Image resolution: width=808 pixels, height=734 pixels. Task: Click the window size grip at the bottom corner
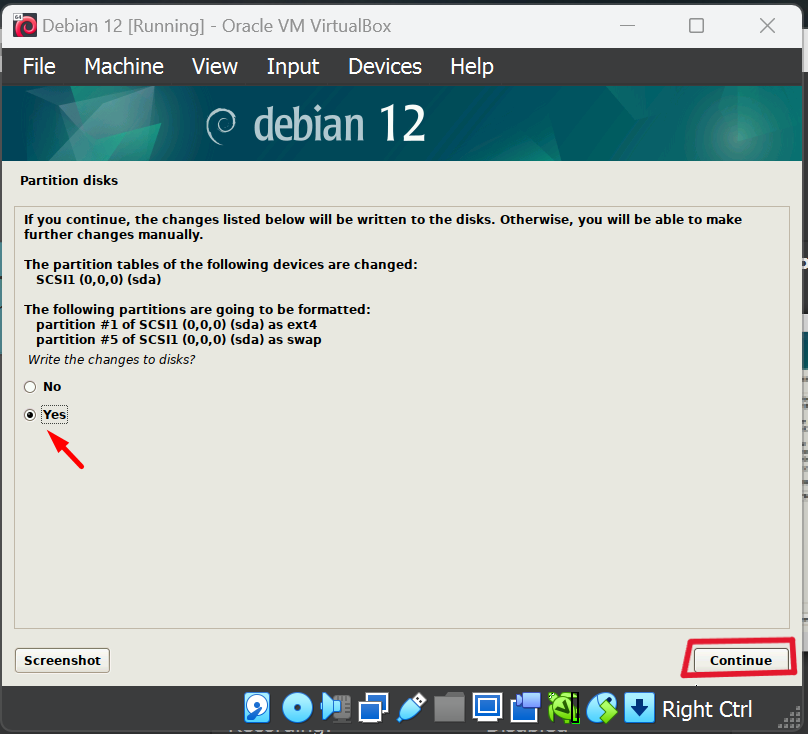pos(790,718)
